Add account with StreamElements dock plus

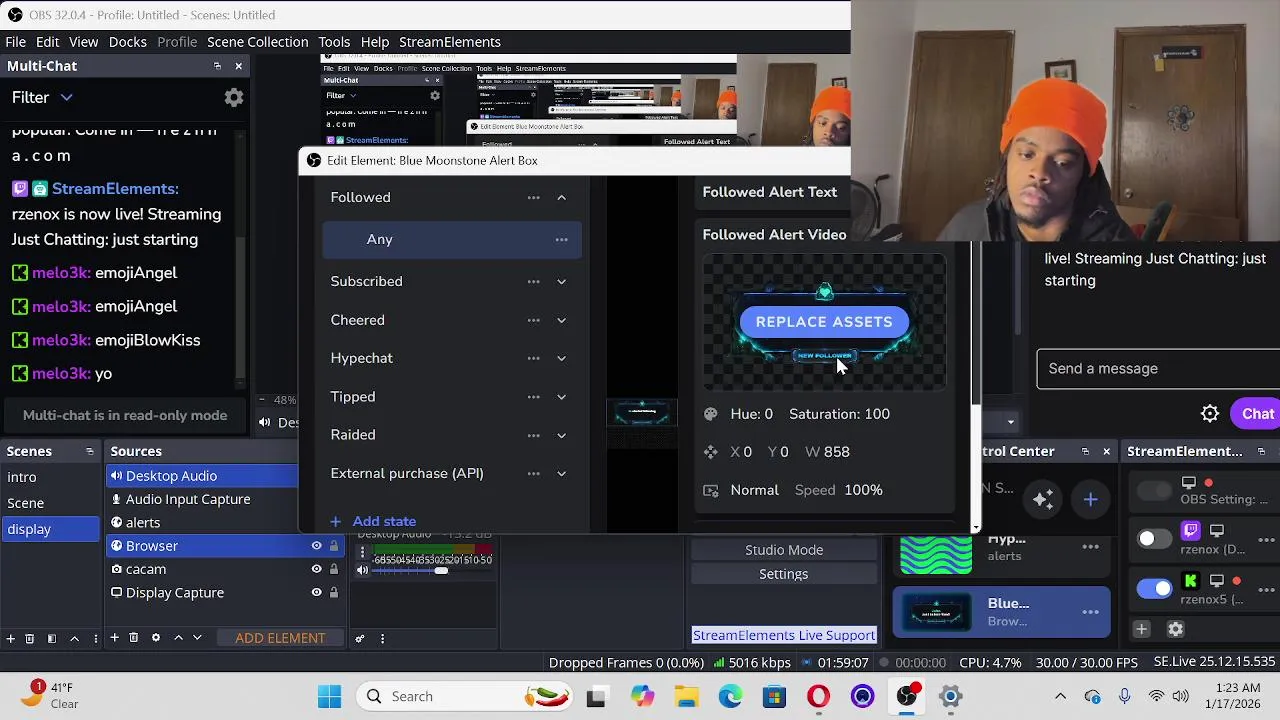(1142, 629)
